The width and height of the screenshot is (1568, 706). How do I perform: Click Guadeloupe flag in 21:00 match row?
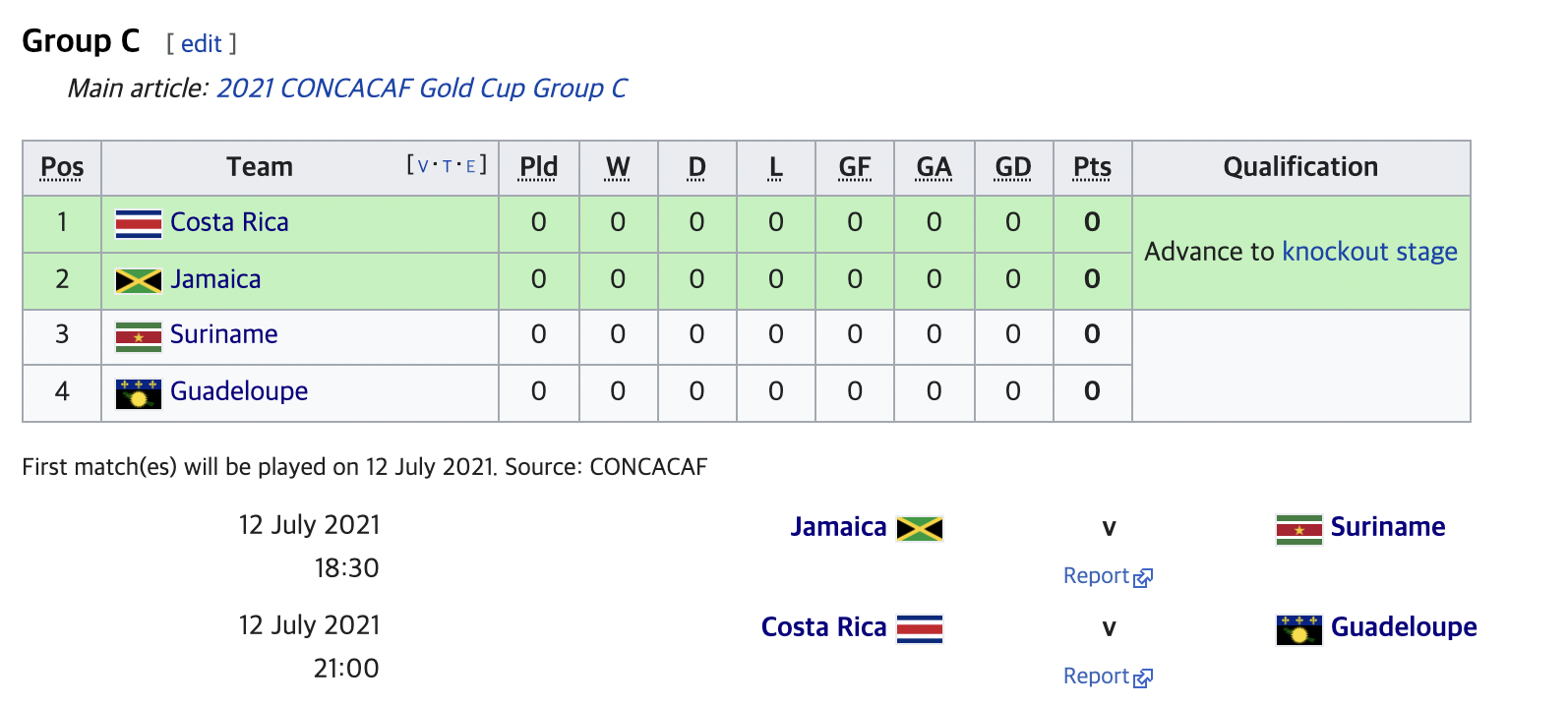click(1299, 629)
